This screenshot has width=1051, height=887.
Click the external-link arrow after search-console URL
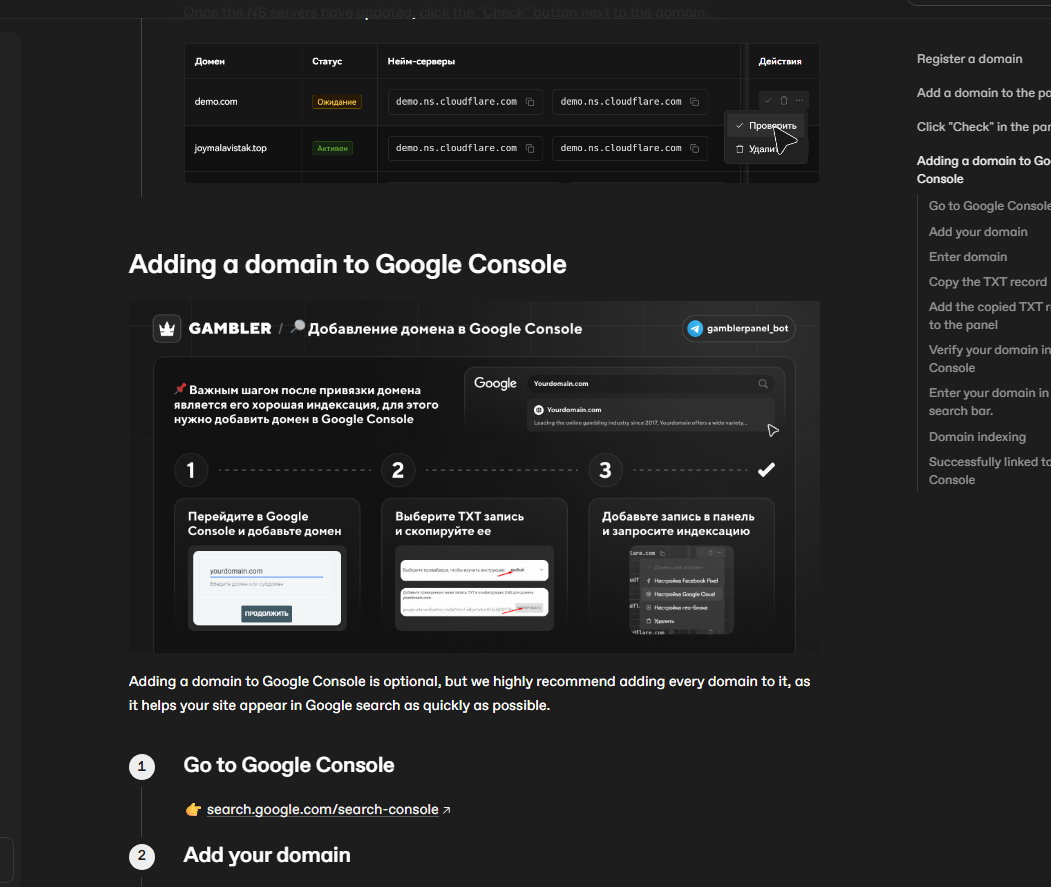(447, 808)
